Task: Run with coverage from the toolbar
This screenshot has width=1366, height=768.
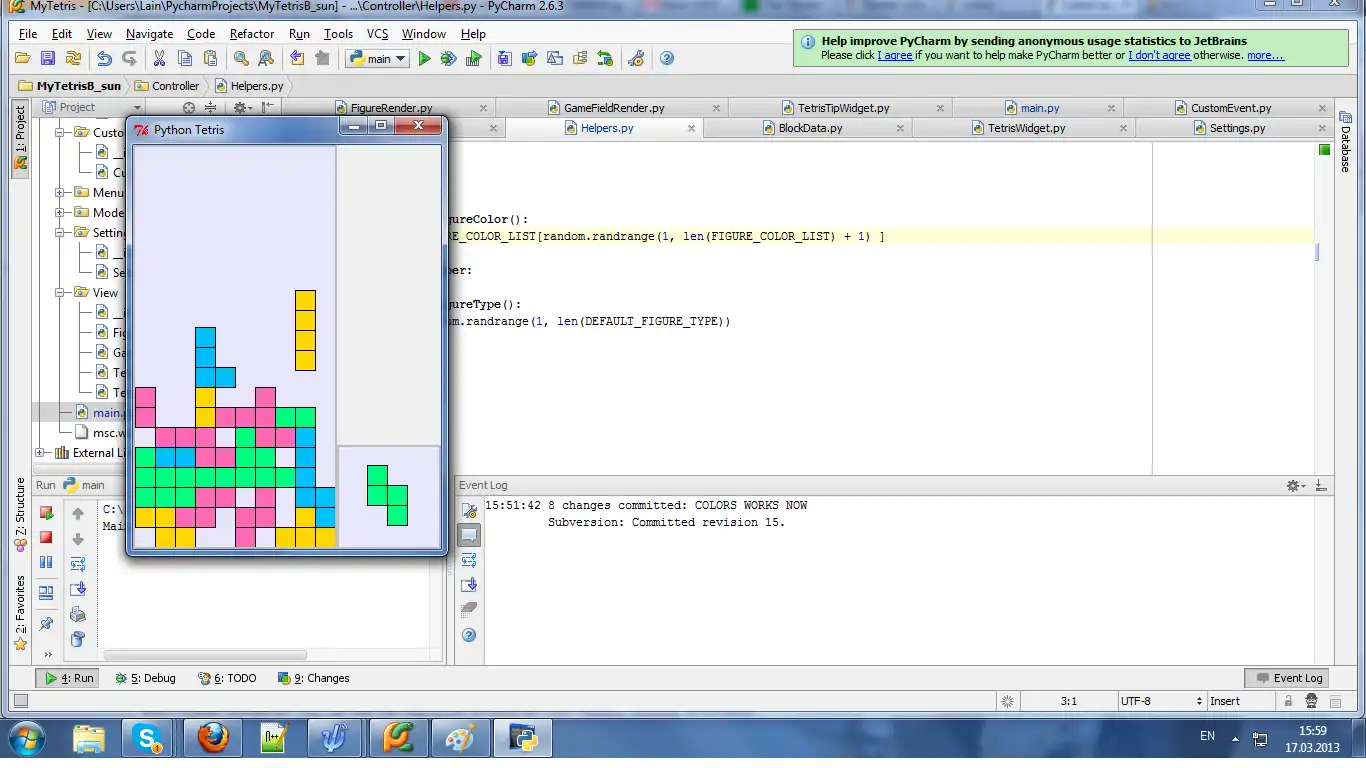Action: pyautogui.click(x=473, y=59)
